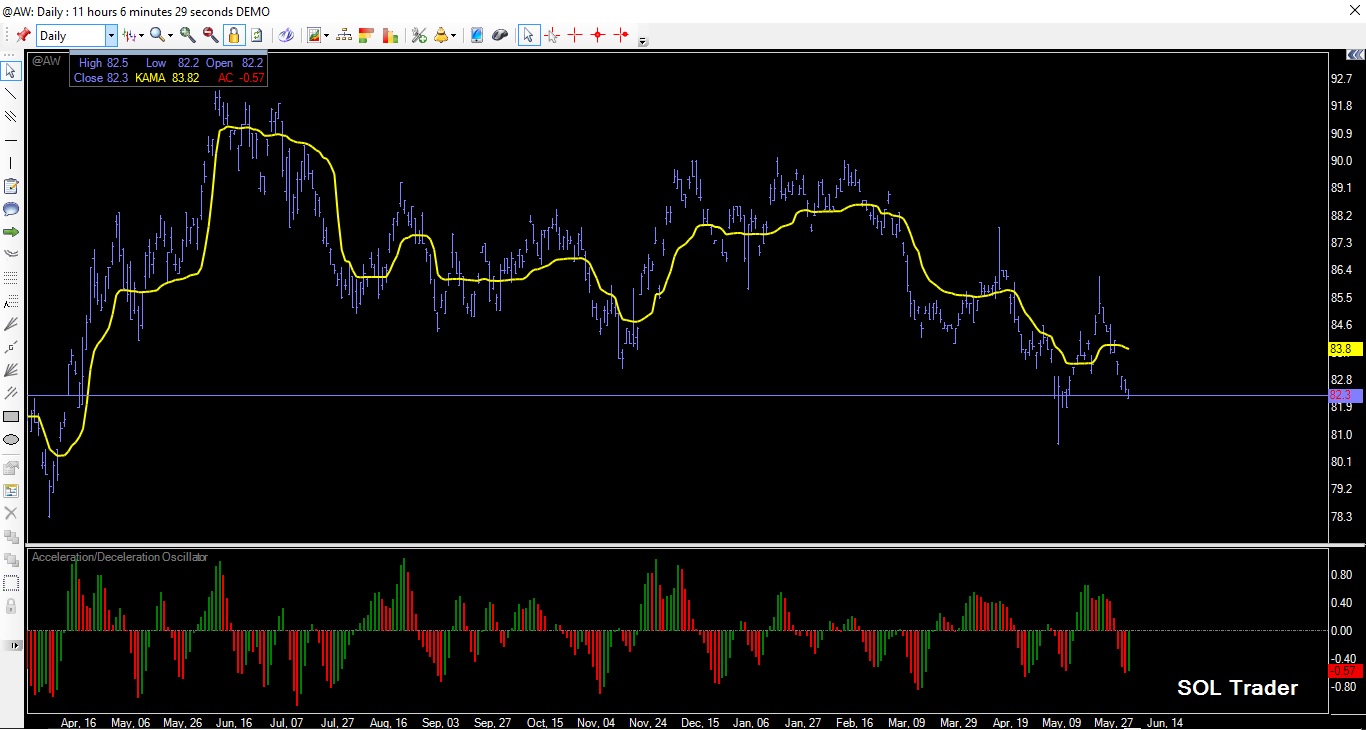Click the delete X icon in sidebar
This screenshot has width=1366, height=730.
[x=11, y=513]
